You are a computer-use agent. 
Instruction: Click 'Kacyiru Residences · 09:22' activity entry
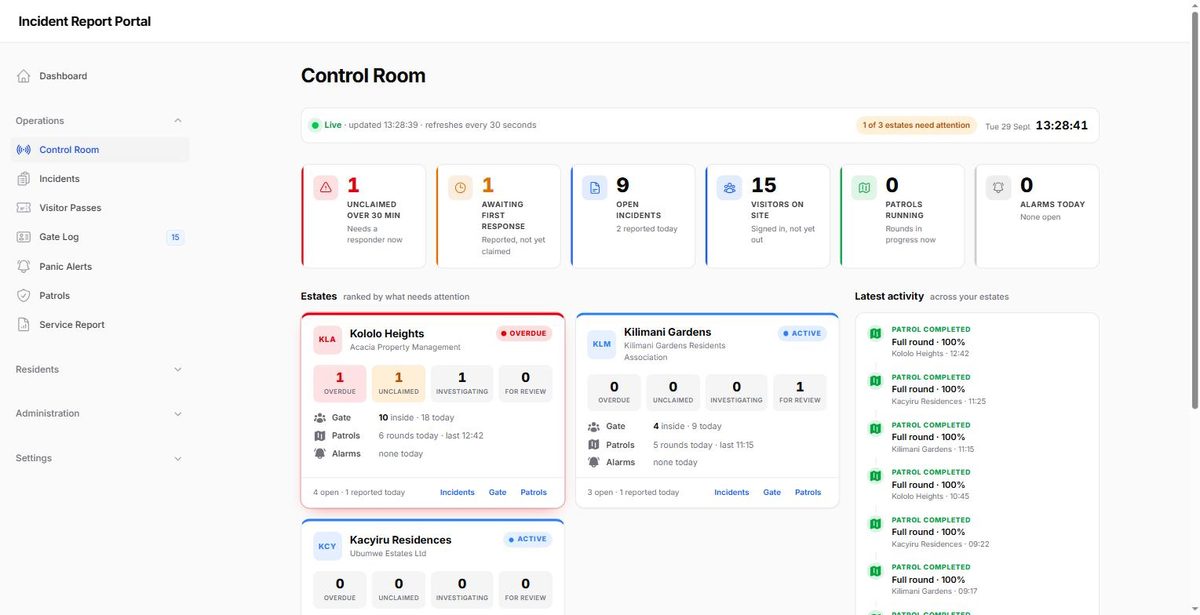tap(940, 544)
